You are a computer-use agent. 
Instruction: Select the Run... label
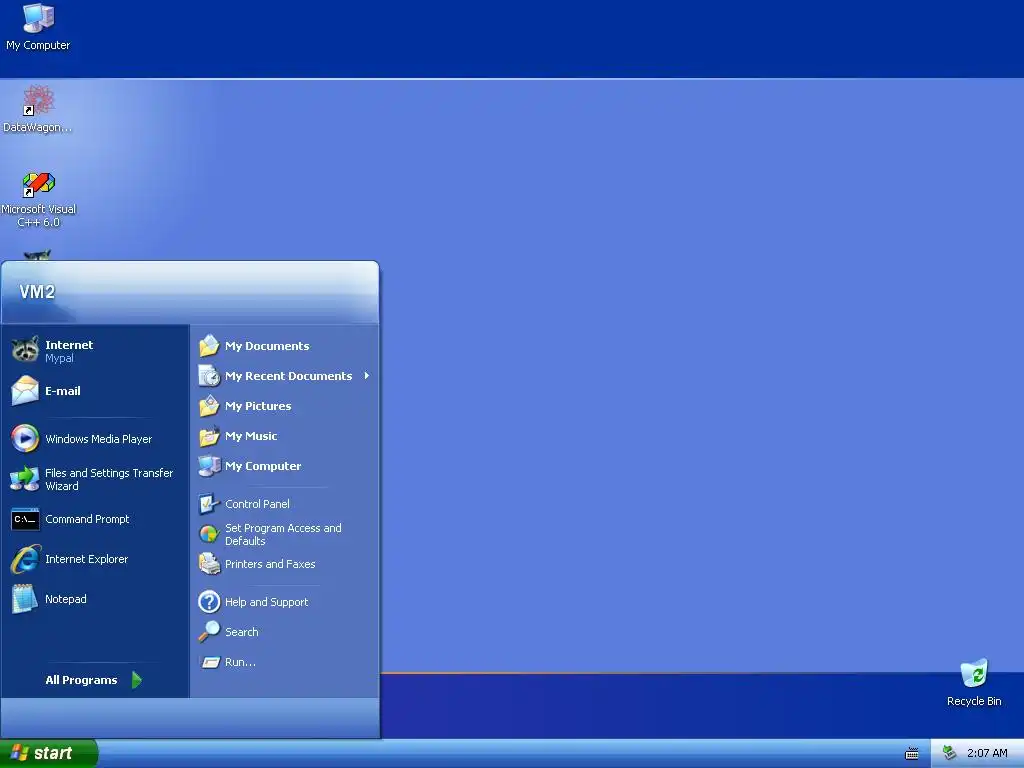(x=240, y=662)
